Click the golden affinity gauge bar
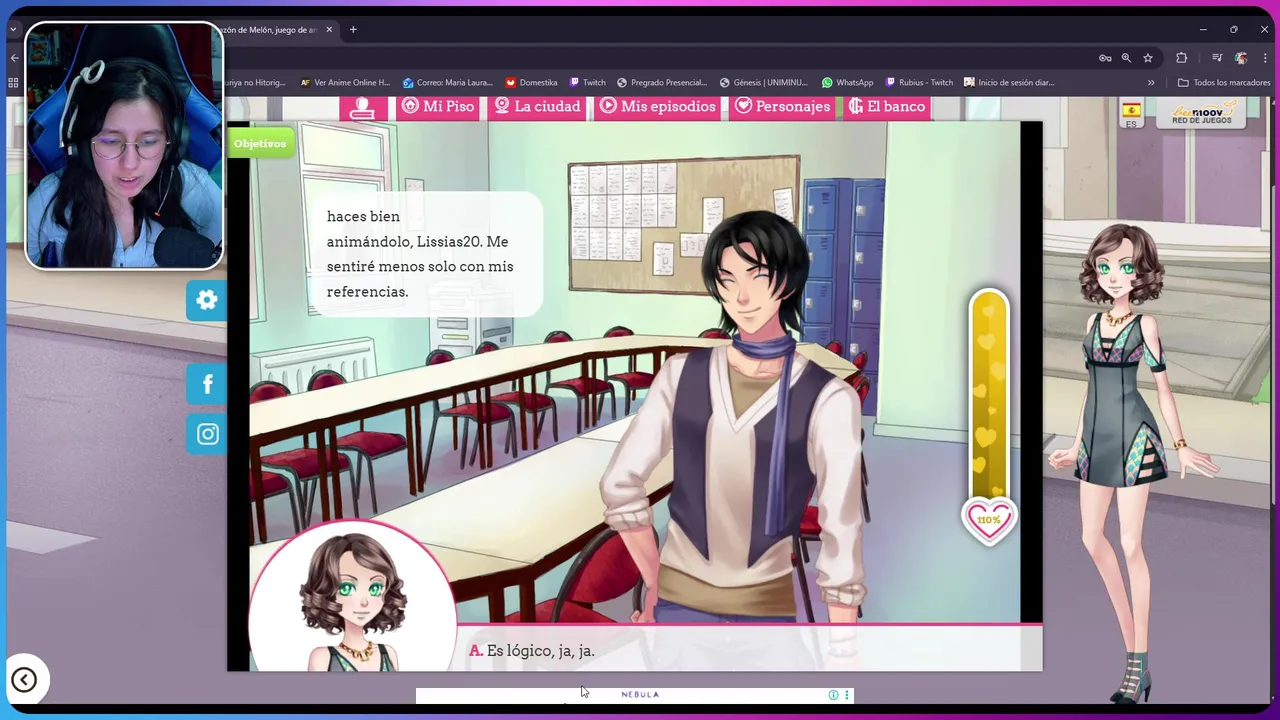Screen dimensions: 1280x720 coord(989,395)
